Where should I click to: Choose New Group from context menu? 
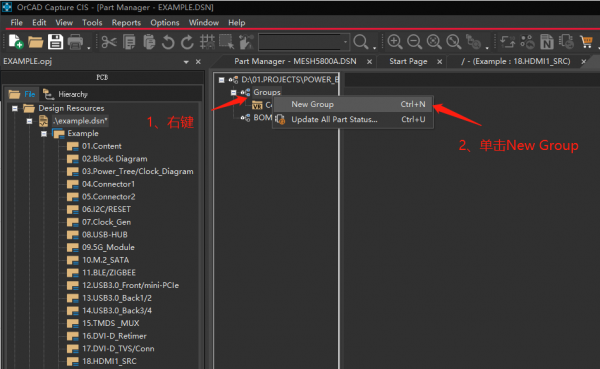pos(353,104)
